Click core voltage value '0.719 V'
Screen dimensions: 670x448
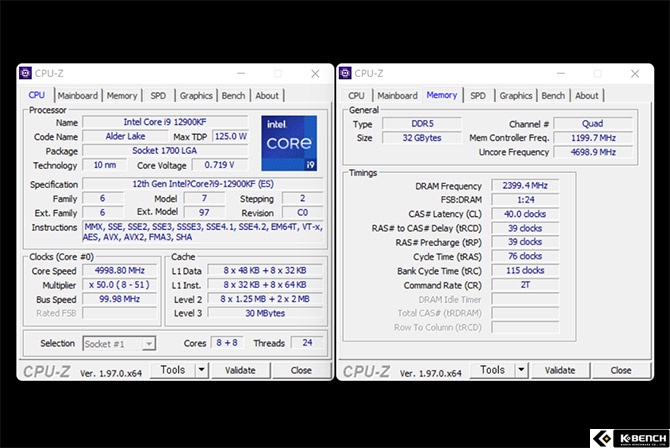(x=220, y=165)
